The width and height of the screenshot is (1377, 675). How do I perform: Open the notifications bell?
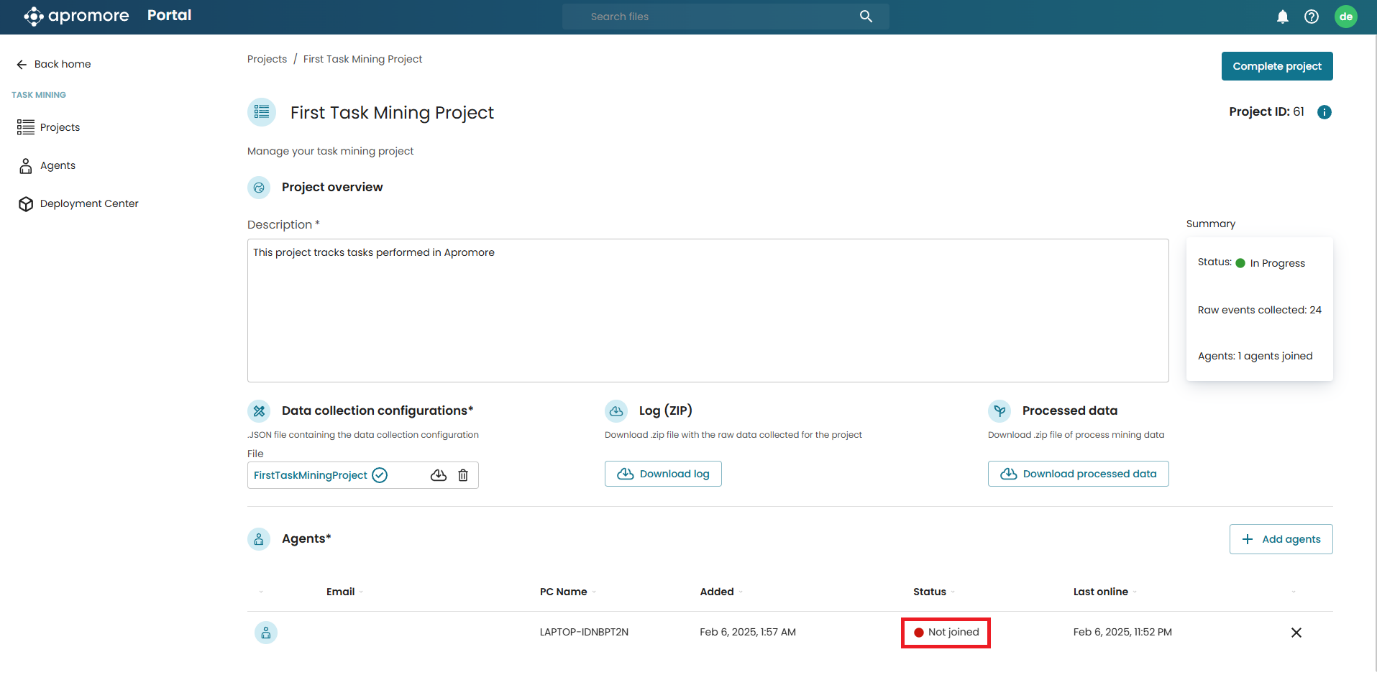tap(1282, 17)
